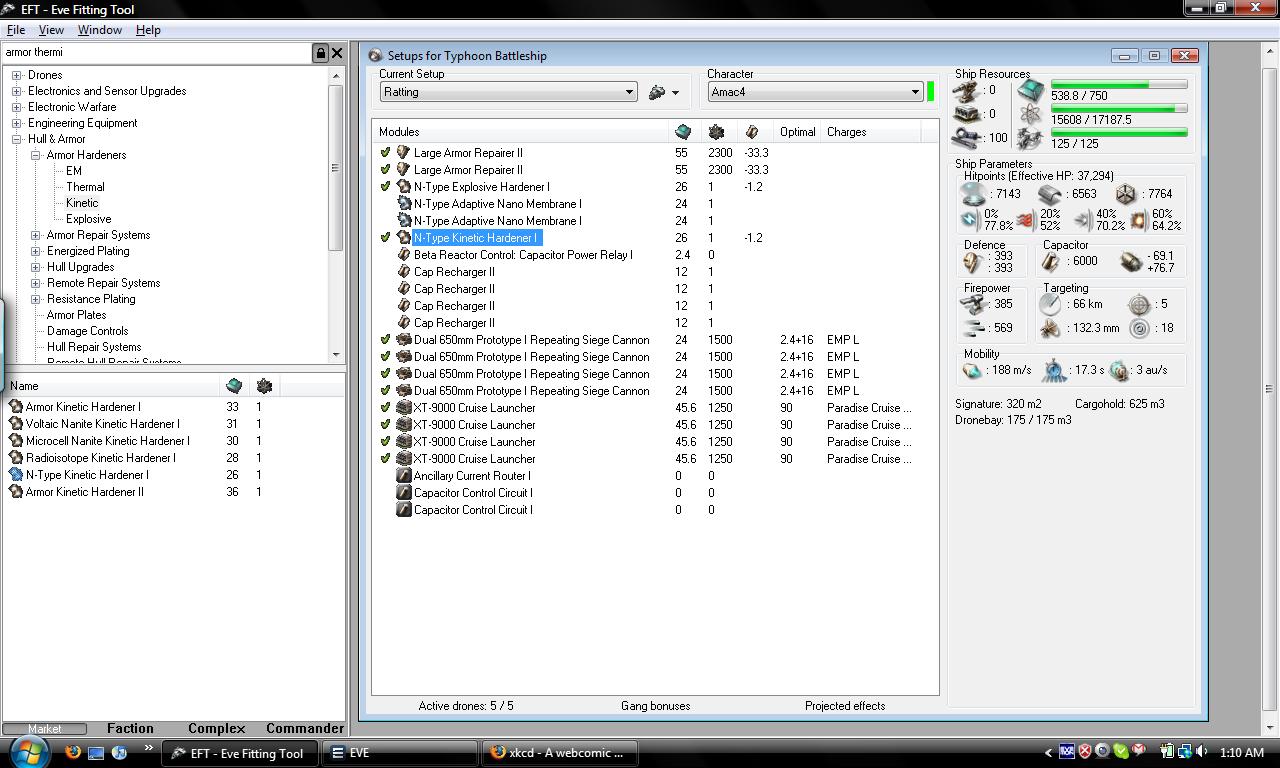Collapse the Armor Hardeners group
Image resolution: width=1280 pixels, height=768 pixels.
tap(36, 155)
